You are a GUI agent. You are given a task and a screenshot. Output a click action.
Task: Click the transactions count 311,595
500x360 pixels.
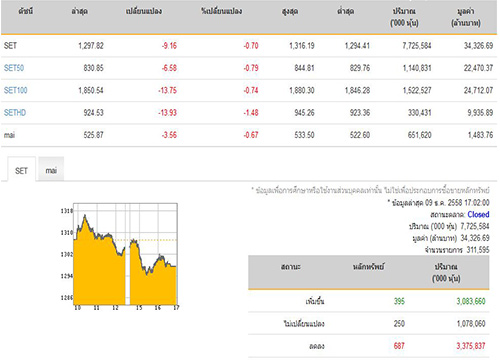[x=478, y=250]
